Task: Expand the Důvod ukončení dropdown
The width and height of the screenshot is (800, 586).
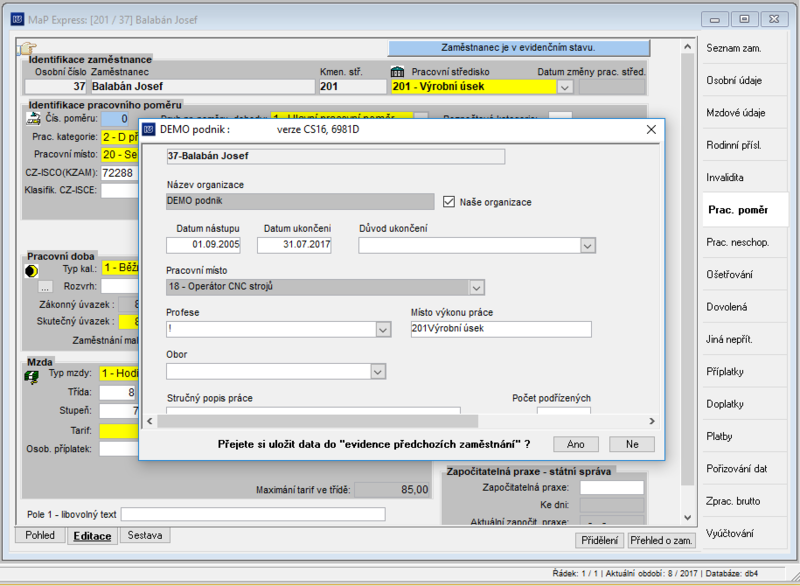Action: click(x=588, y=246)
